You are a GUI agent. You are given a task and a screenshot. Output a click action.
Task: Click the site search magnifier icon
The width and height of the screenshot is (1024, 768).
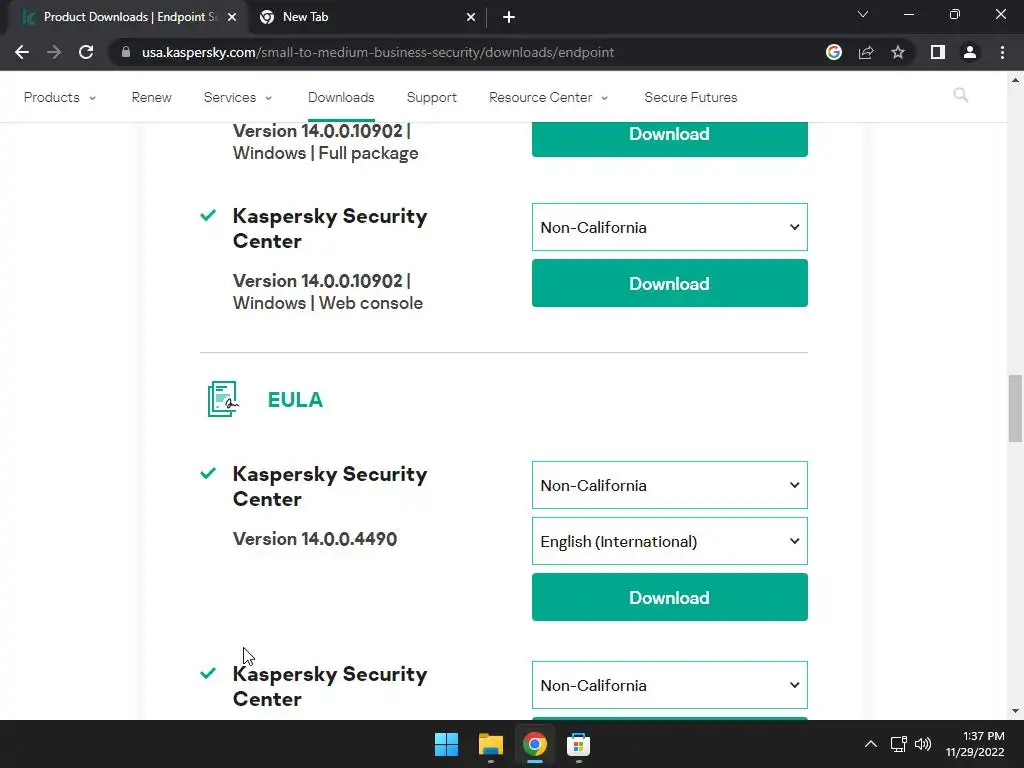coord(961,95)
